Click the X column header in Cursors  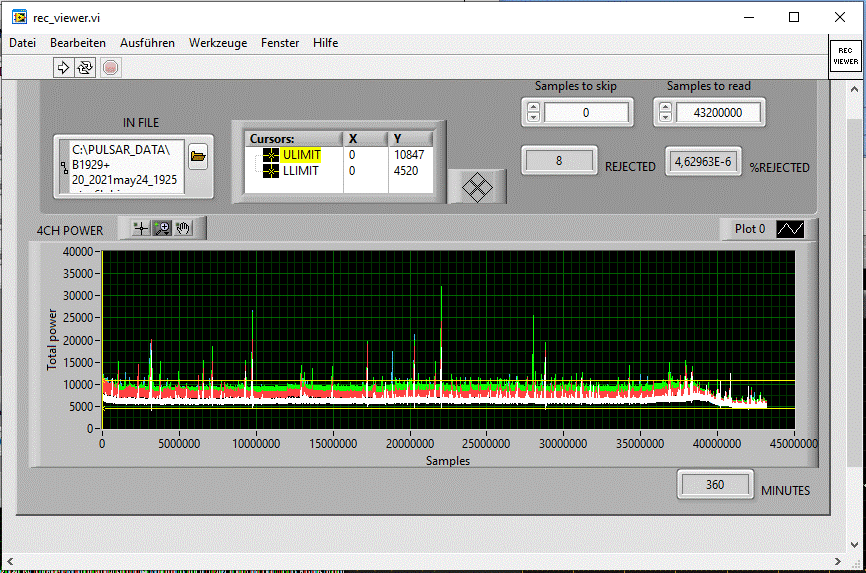(x=365, y=139)
